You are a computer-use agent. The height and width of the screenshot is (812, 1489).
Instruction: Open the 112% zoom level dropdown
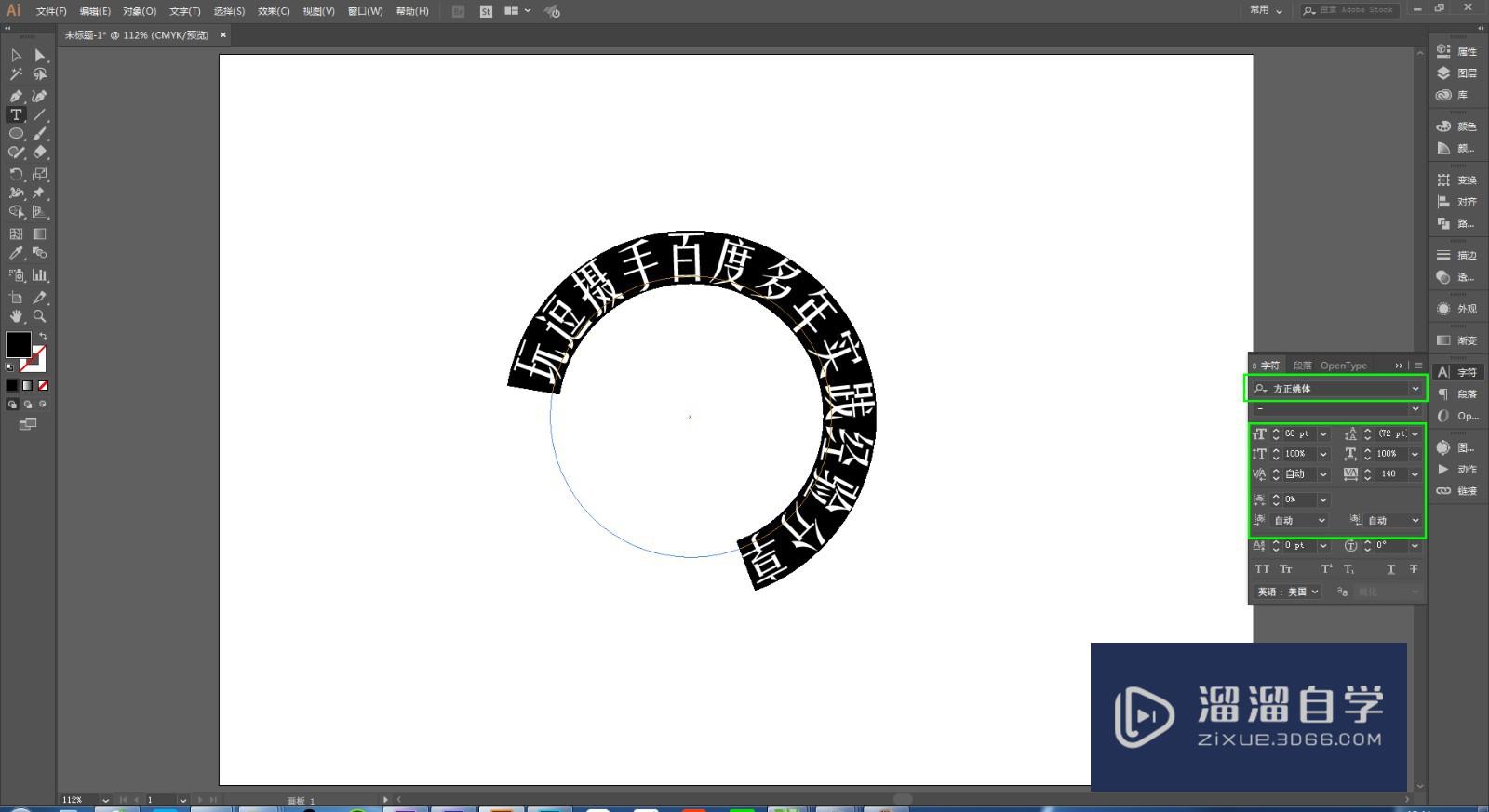pos(105,800)
